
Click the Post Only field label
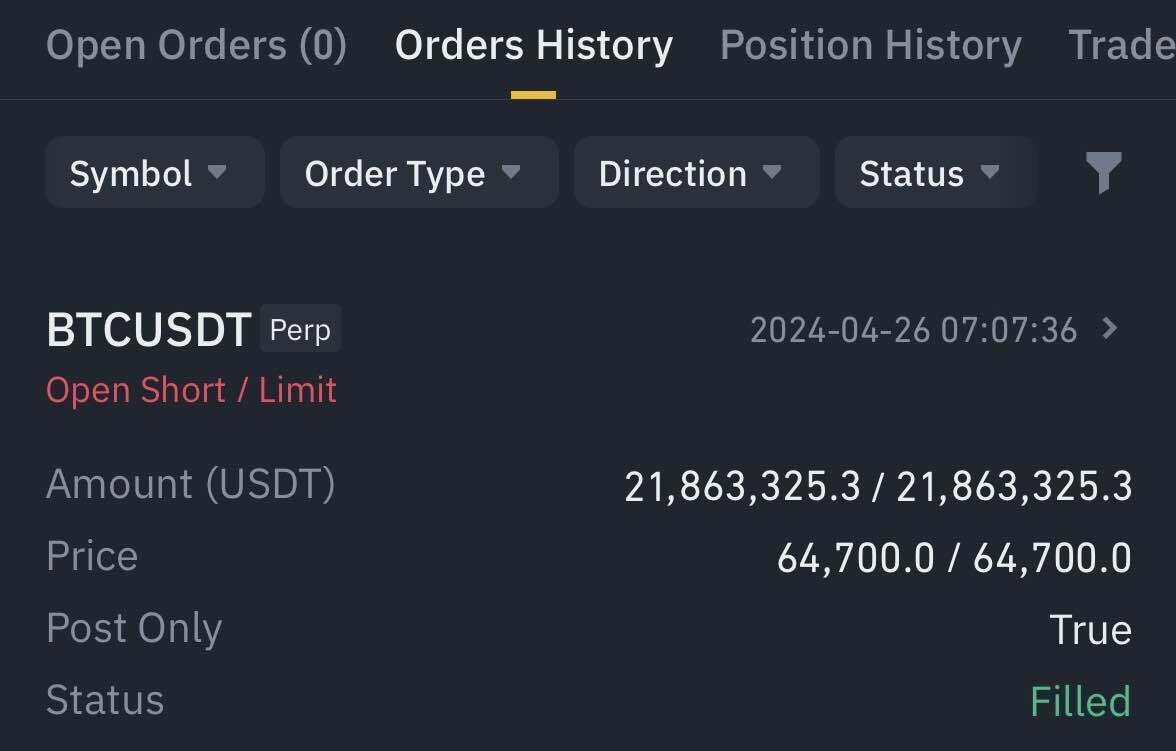[x=134, y=628]
